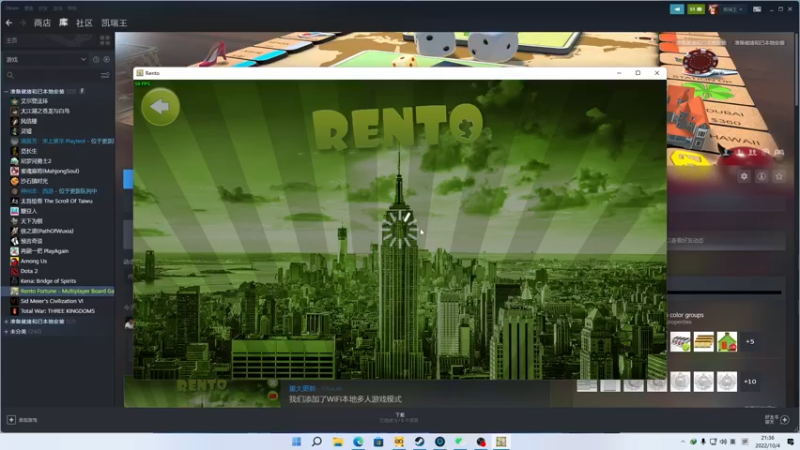Viewport: 800px width, 450px height.
Task: Select 再刷一把 PlayAgain in the list
Action: coord(44,251)
